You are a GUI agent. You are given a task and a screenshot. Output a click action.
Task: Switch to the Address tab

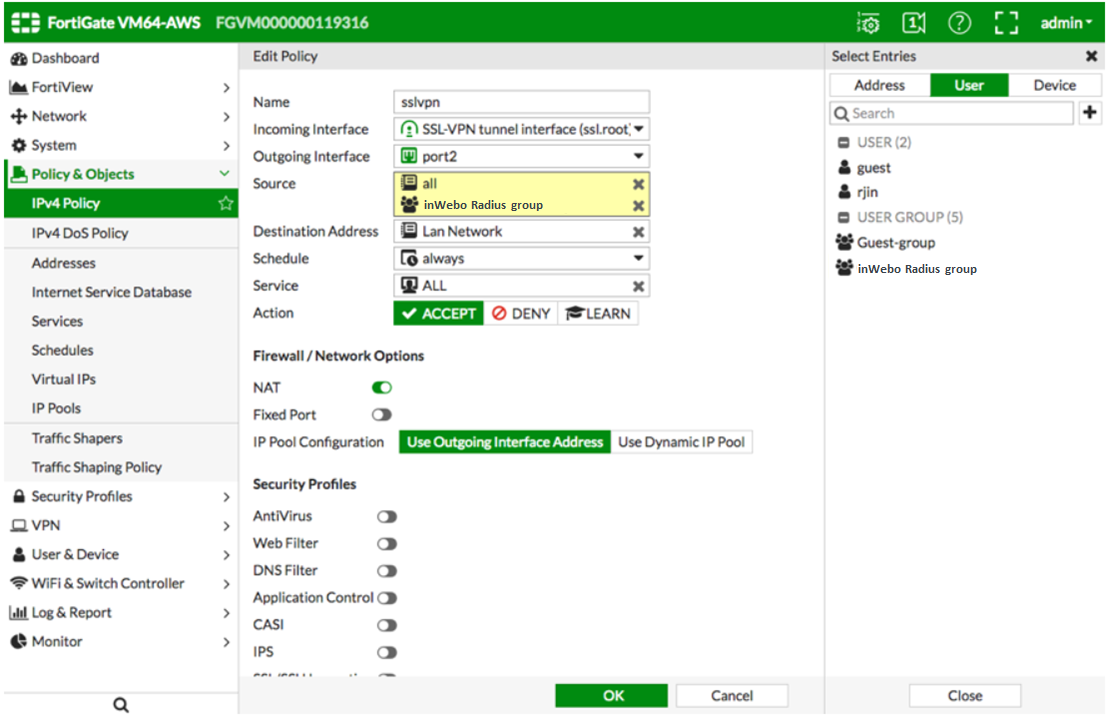click(x=880, y=86)
